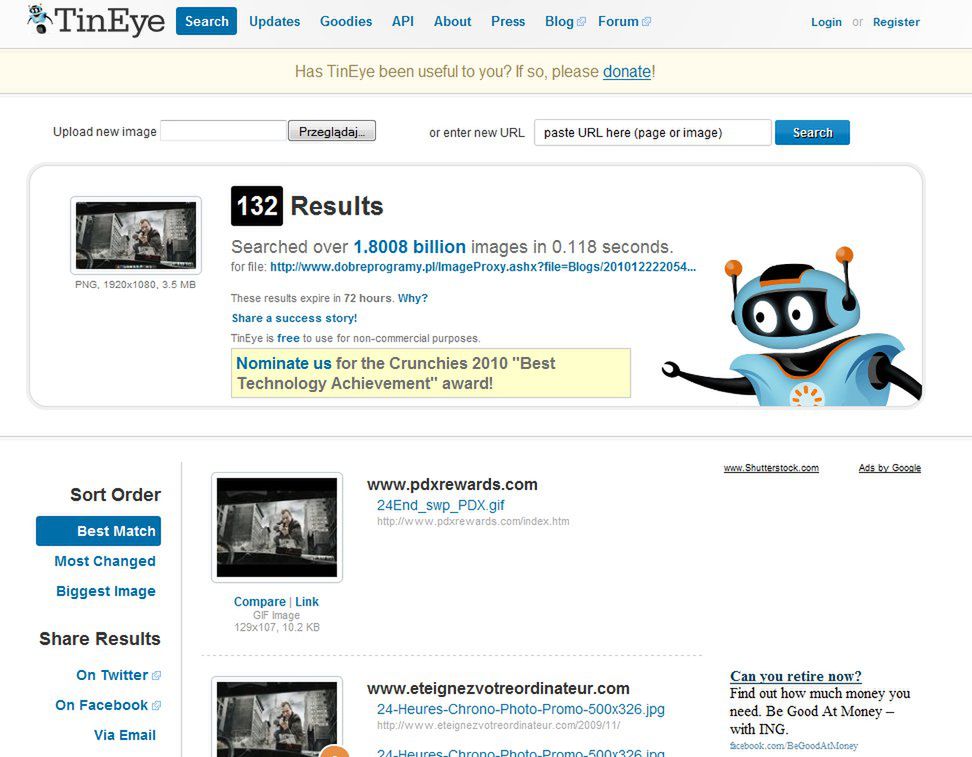Open eteignezvotreordinateur.com/2009/11/ URL

pos(498,725)
